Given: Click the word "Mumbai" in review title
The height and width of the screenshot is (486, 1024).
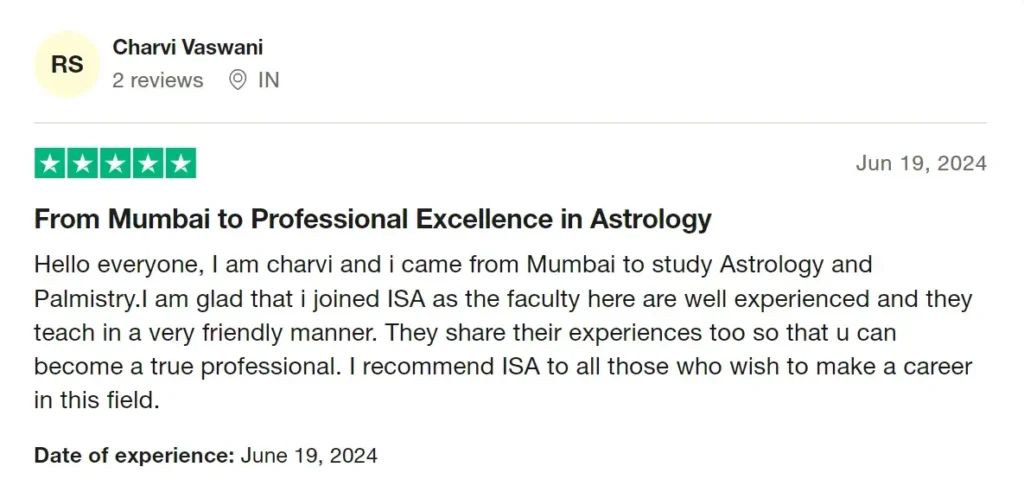Looking at the screenshot, I should click(160, 220).
